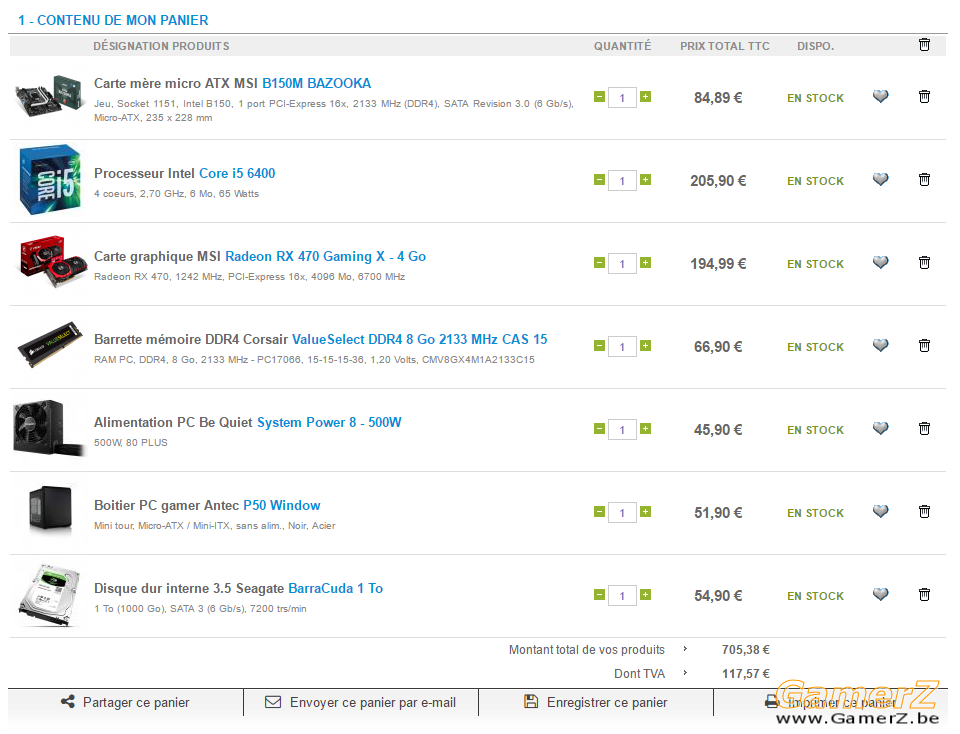Click the 705,38 € products total amount
The height and width of the screenshot is (734, 960).
745,650
